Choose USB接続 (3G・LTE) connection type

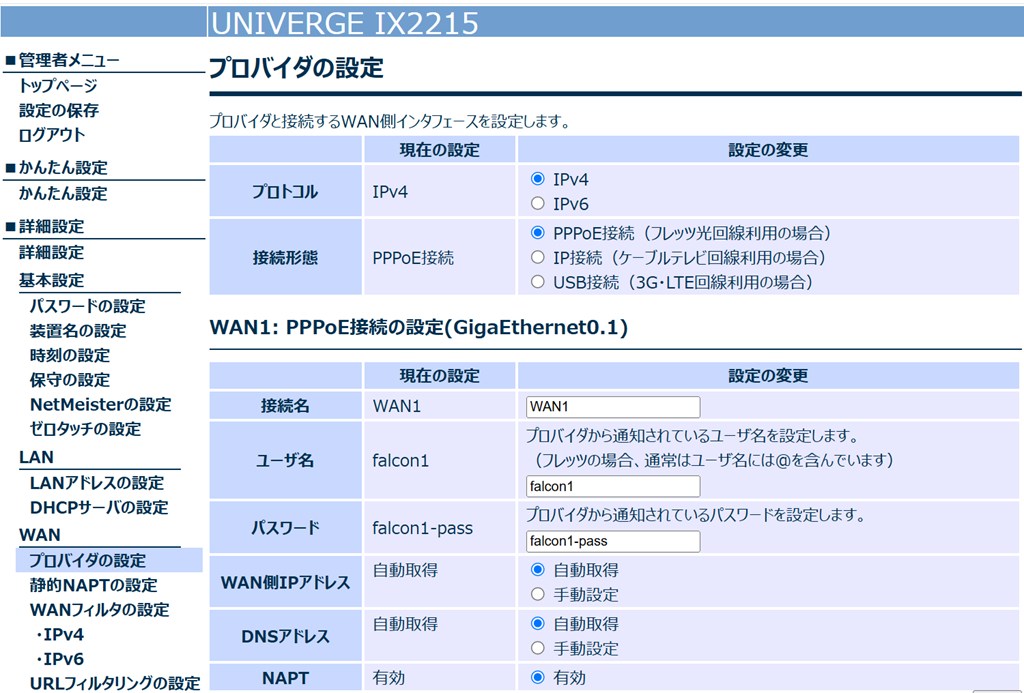tap(538, 282)
